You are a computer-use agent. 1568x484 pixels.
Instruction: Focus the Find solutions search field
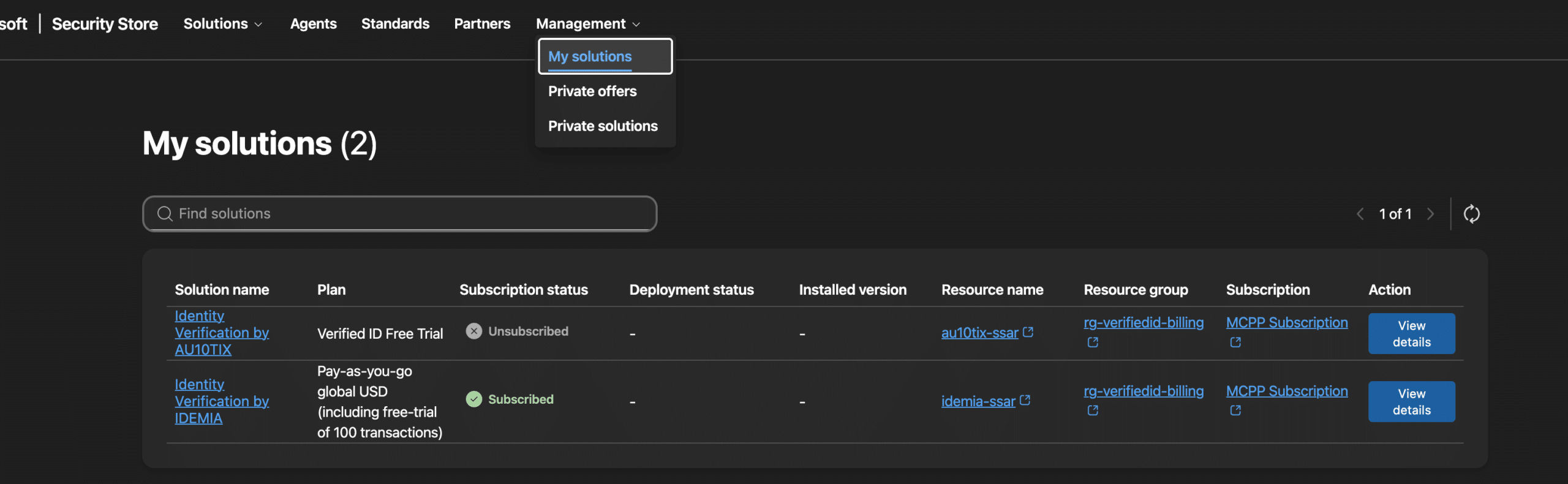pyautogui.click(x=410, y=214)
